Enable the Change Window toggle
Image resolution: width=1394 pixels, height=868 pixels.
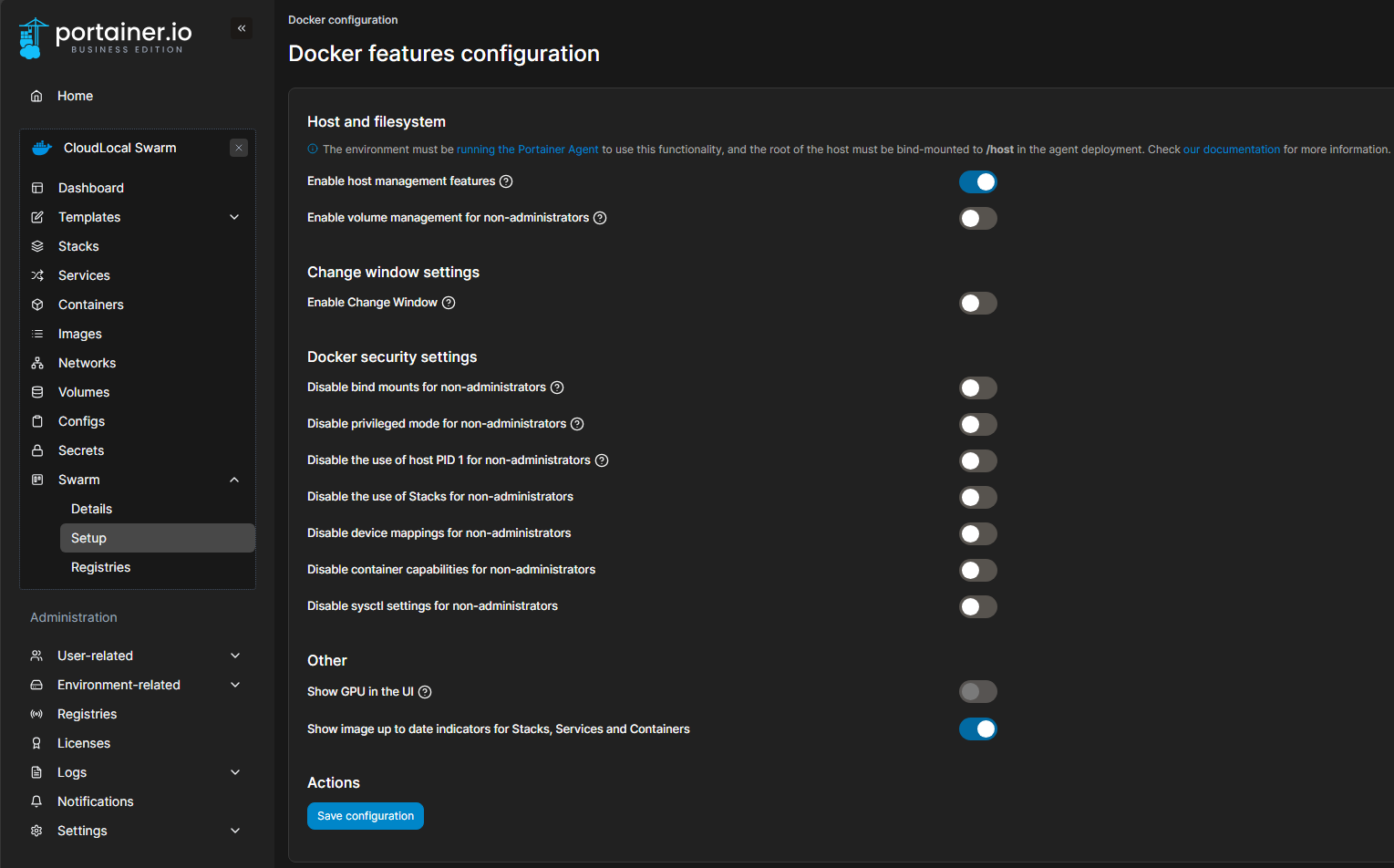click(977, 304)
